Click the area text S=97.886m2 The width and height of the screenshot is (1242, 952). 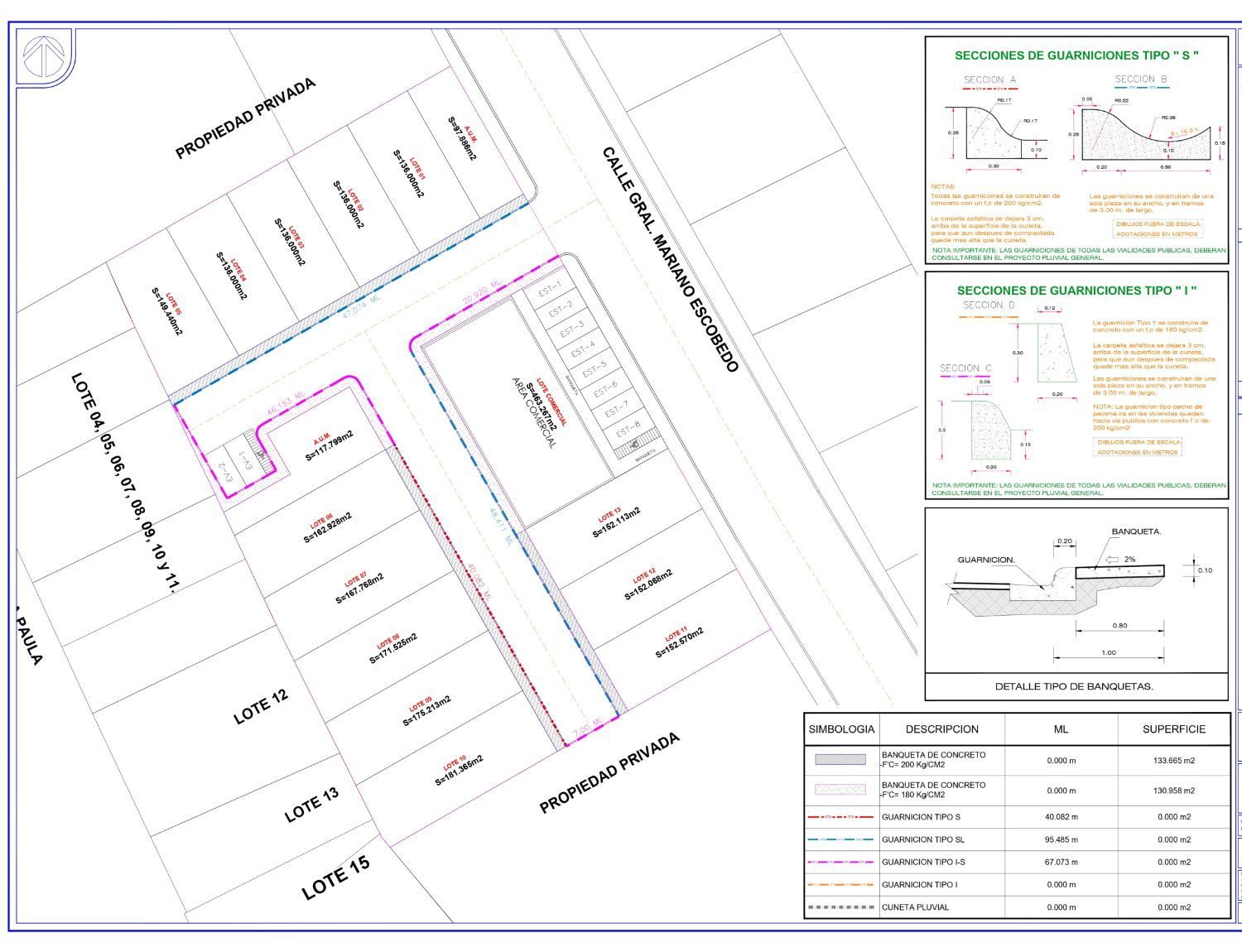(x=462, y=137)
